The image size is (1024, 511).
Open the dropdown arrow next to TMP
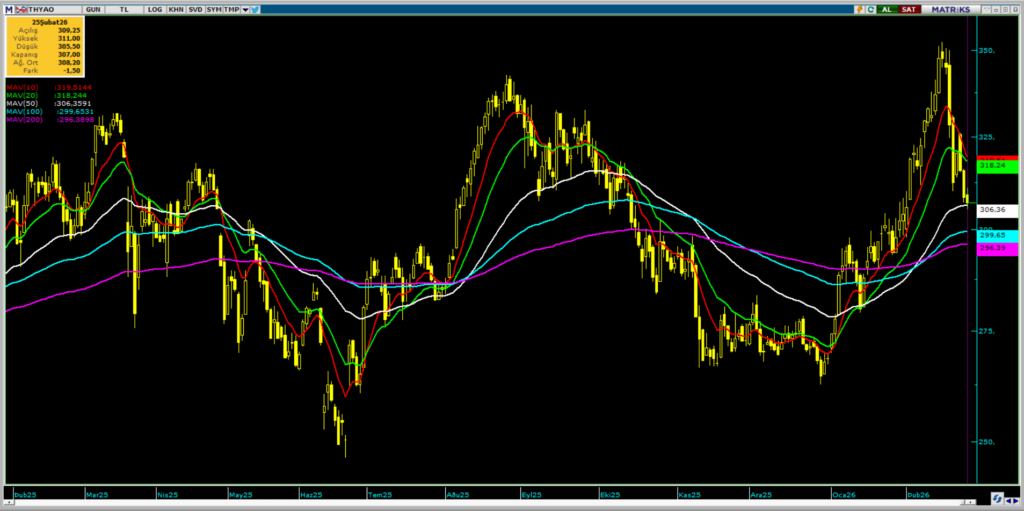tap(245, 8)
